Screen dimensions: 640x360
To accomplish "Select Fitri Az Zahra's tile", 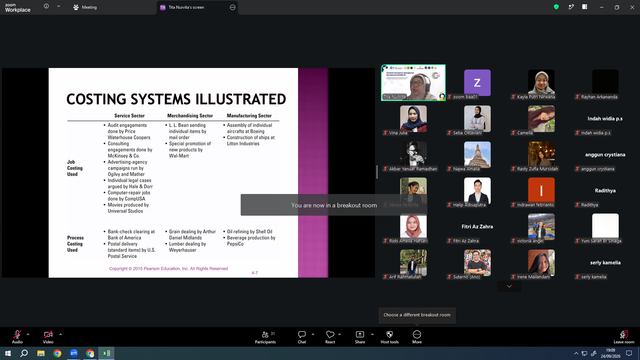I will tap(477, 226).
